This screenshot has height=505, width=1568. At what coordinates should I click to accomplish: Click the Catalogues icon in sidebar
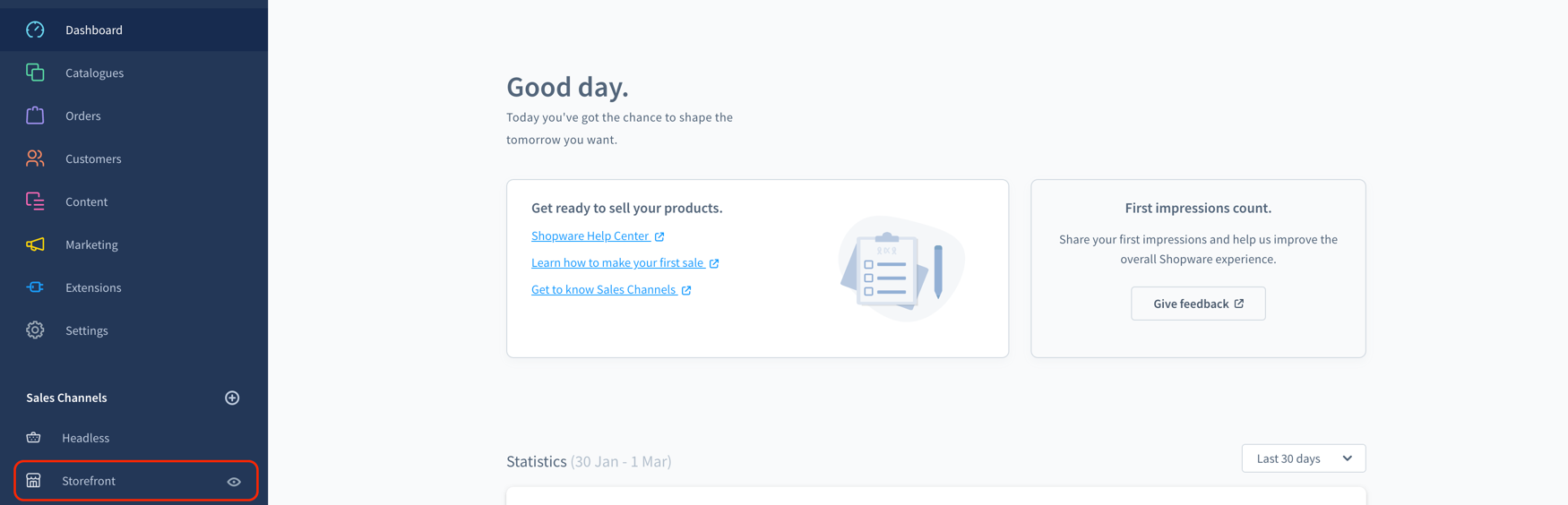tap(35, 73)
